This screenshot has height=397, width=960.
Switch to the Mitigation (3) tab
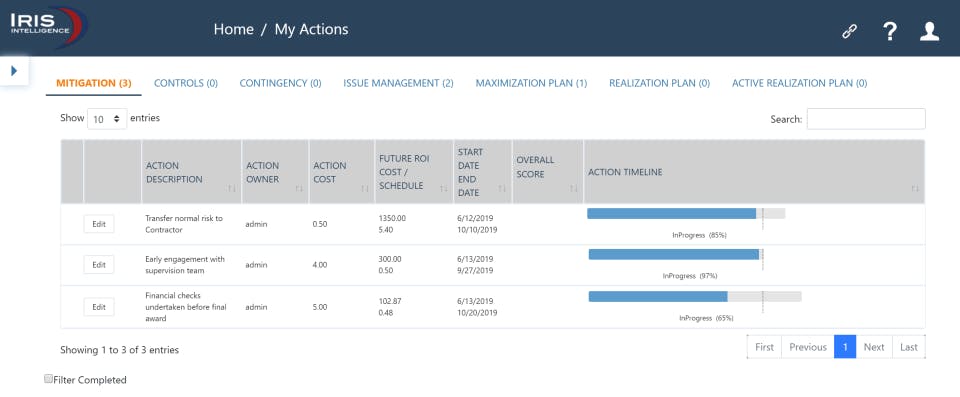point(94,83)
